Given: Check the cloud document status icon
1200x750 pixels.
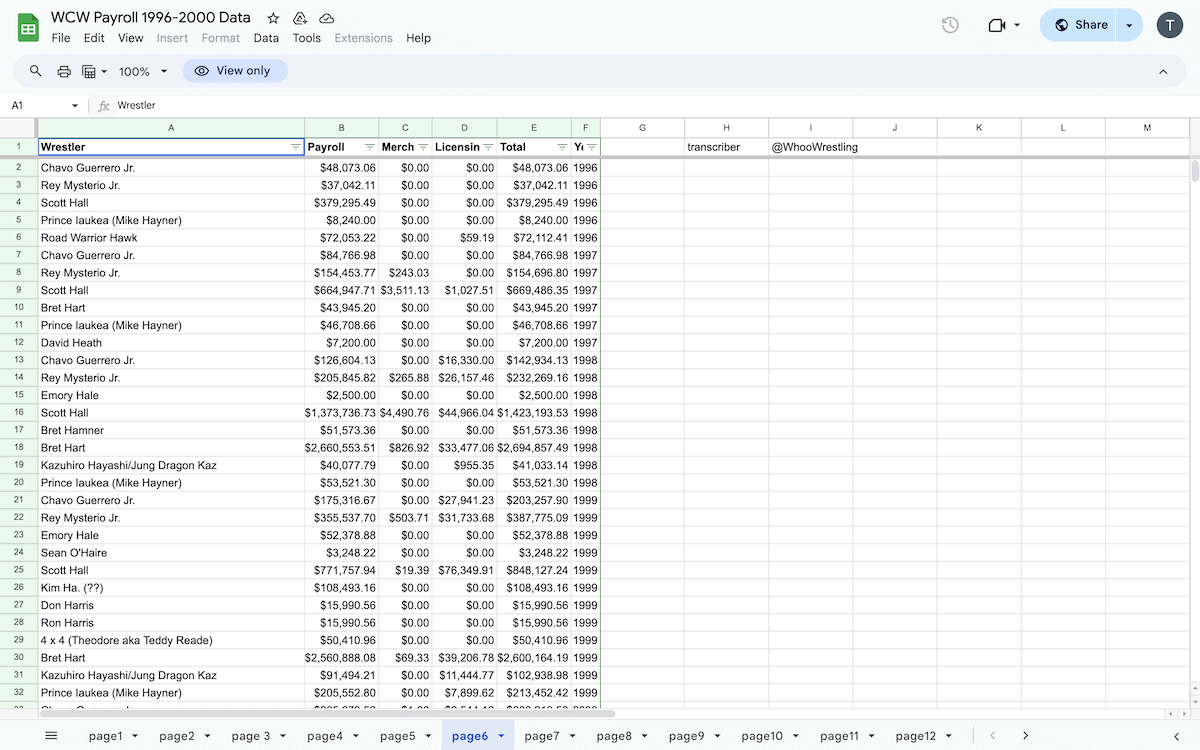Looking at the screenshot, I should click(327, 18).
